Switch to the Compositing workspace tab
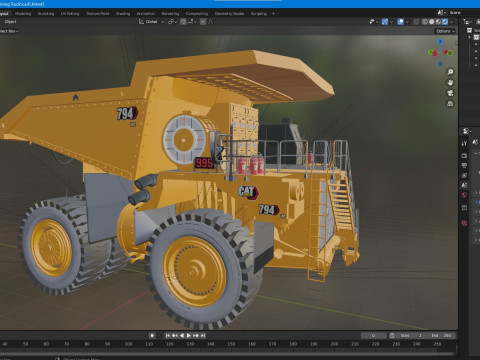480x360 pixels. point(197,14)
